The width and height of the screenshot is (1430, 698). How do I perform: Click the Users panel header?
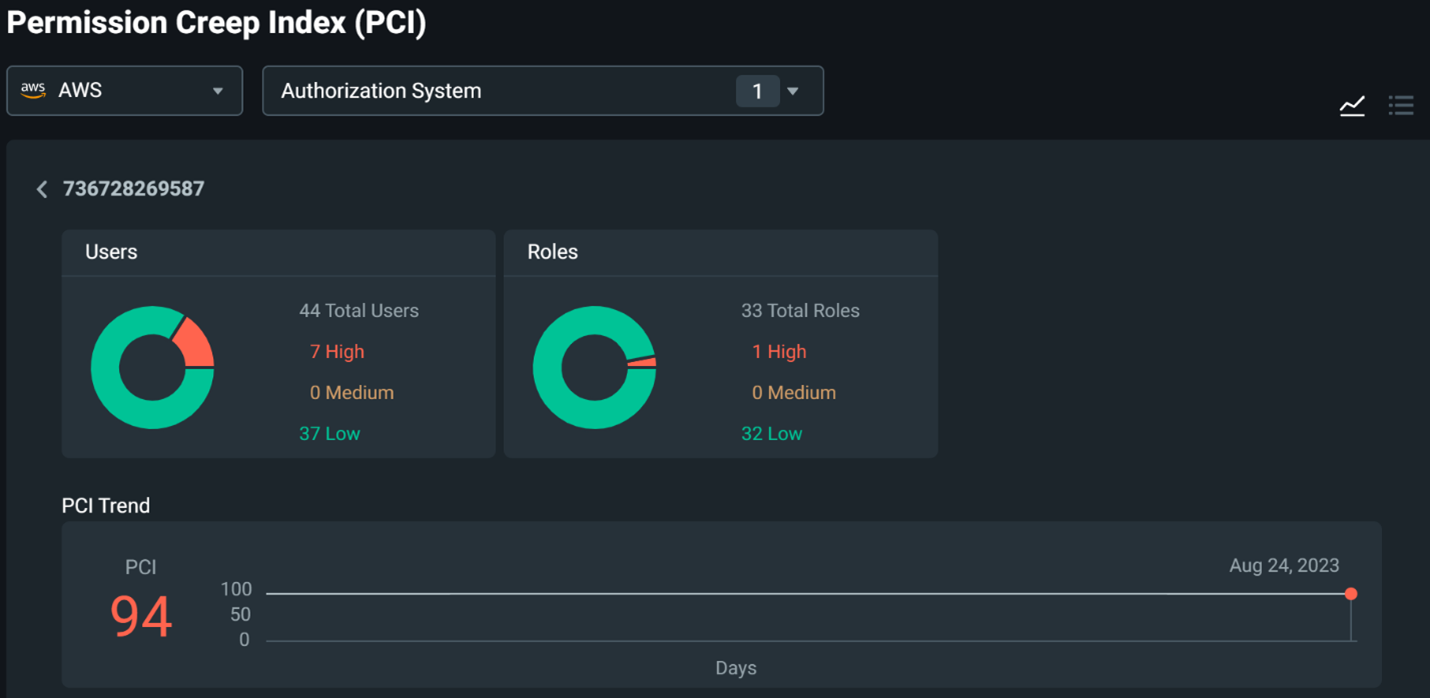(x=111, y=252)
